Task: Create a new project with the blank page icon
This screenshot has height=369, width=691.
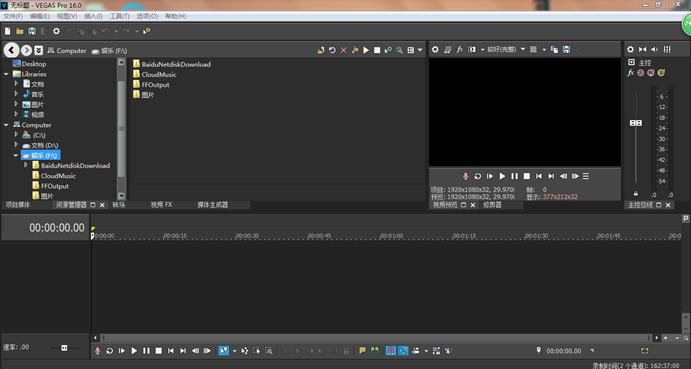Action: [7, 31]
